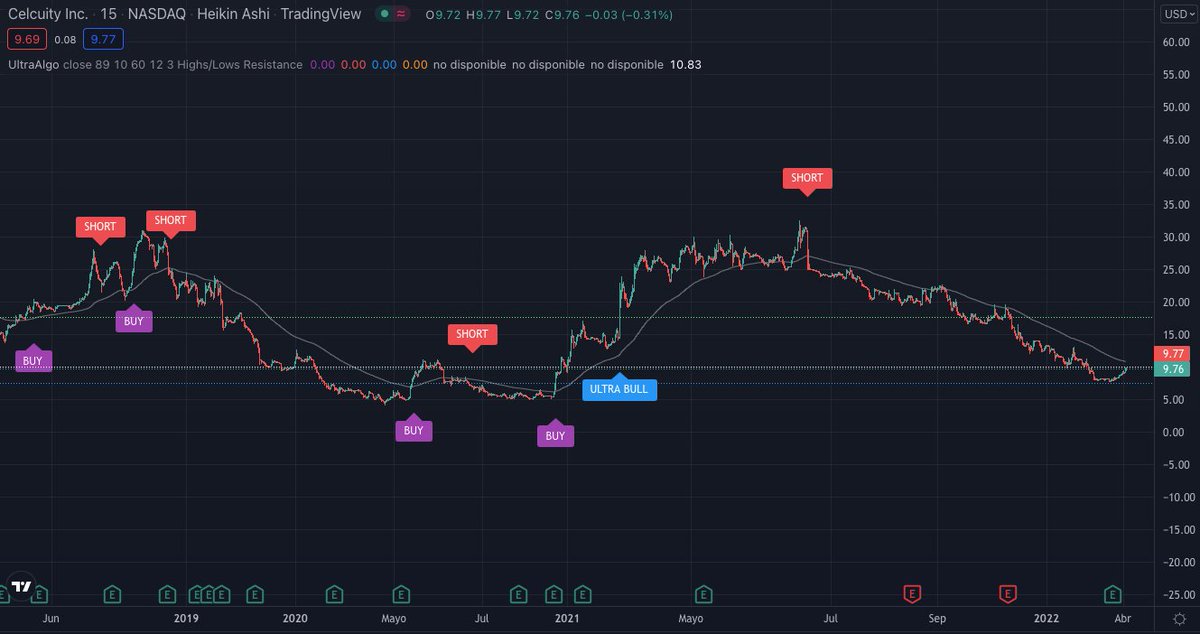Click the BUY label just left of ULTRA BULL
The image size is (1200, 634).
point(555,435)
